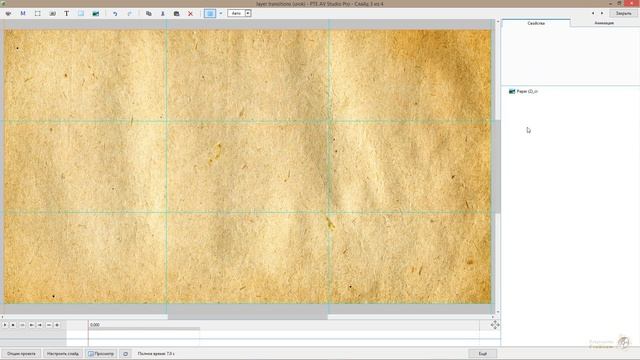Switch to the Анимация tab
The image size is (640, 360).
604,23
